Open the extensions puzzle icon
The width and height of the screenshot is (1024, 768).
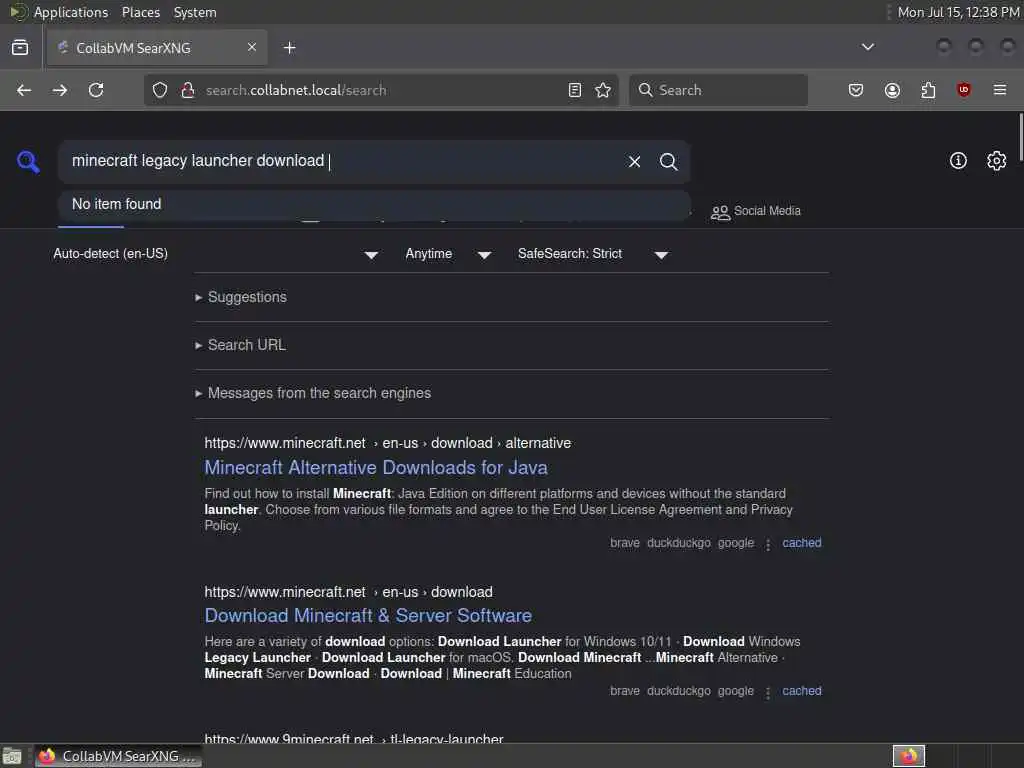[928, 90]
